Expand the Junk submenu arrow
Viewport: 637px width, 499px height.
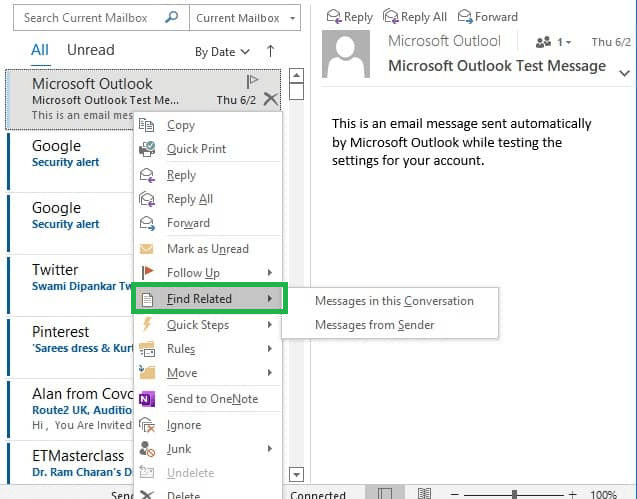click(270, 449)
